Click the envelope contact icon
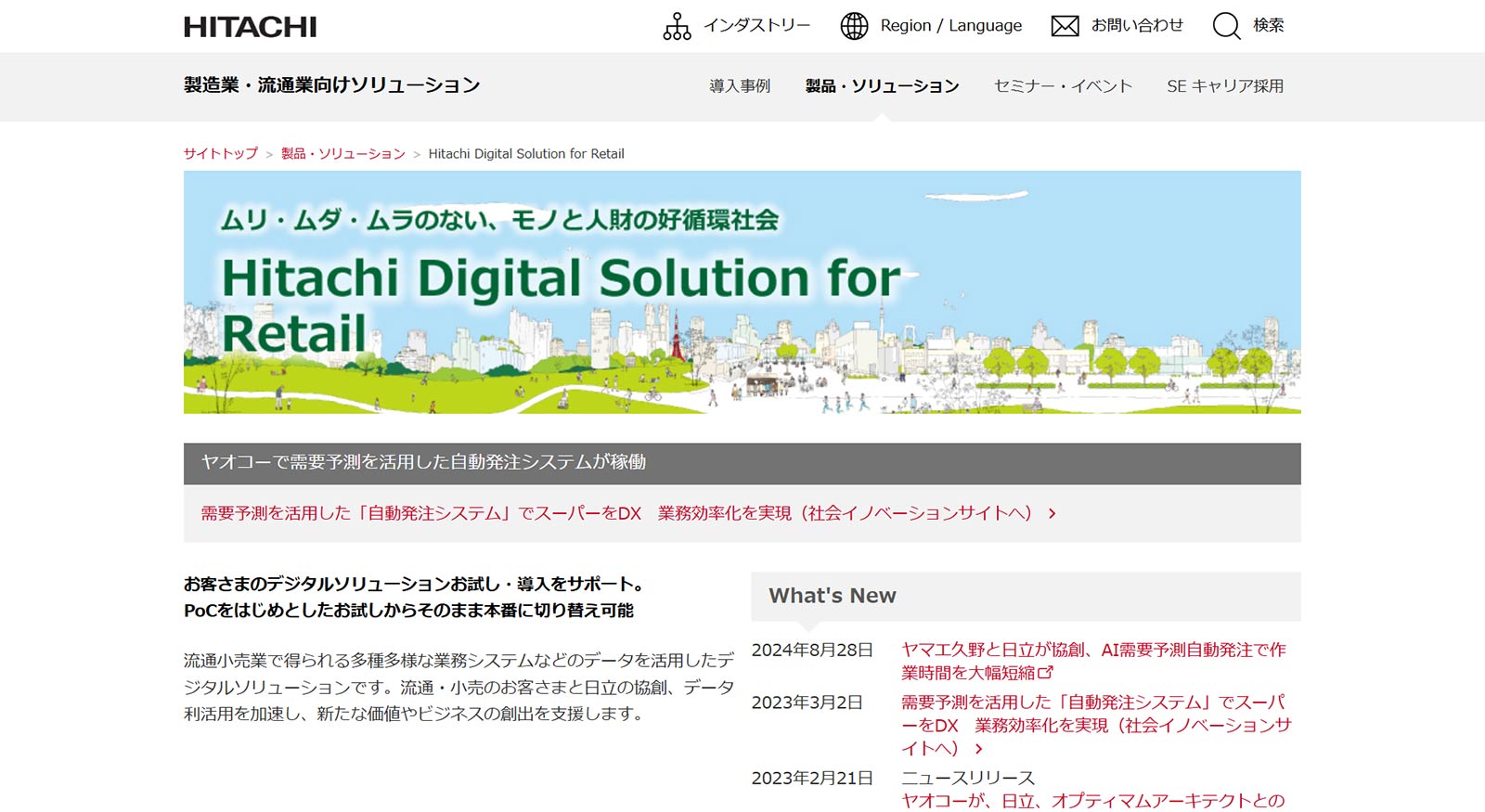Image resolution: width=1485 pixels, height=812 pixels. pyautogui.click(x=1065, y=26)
